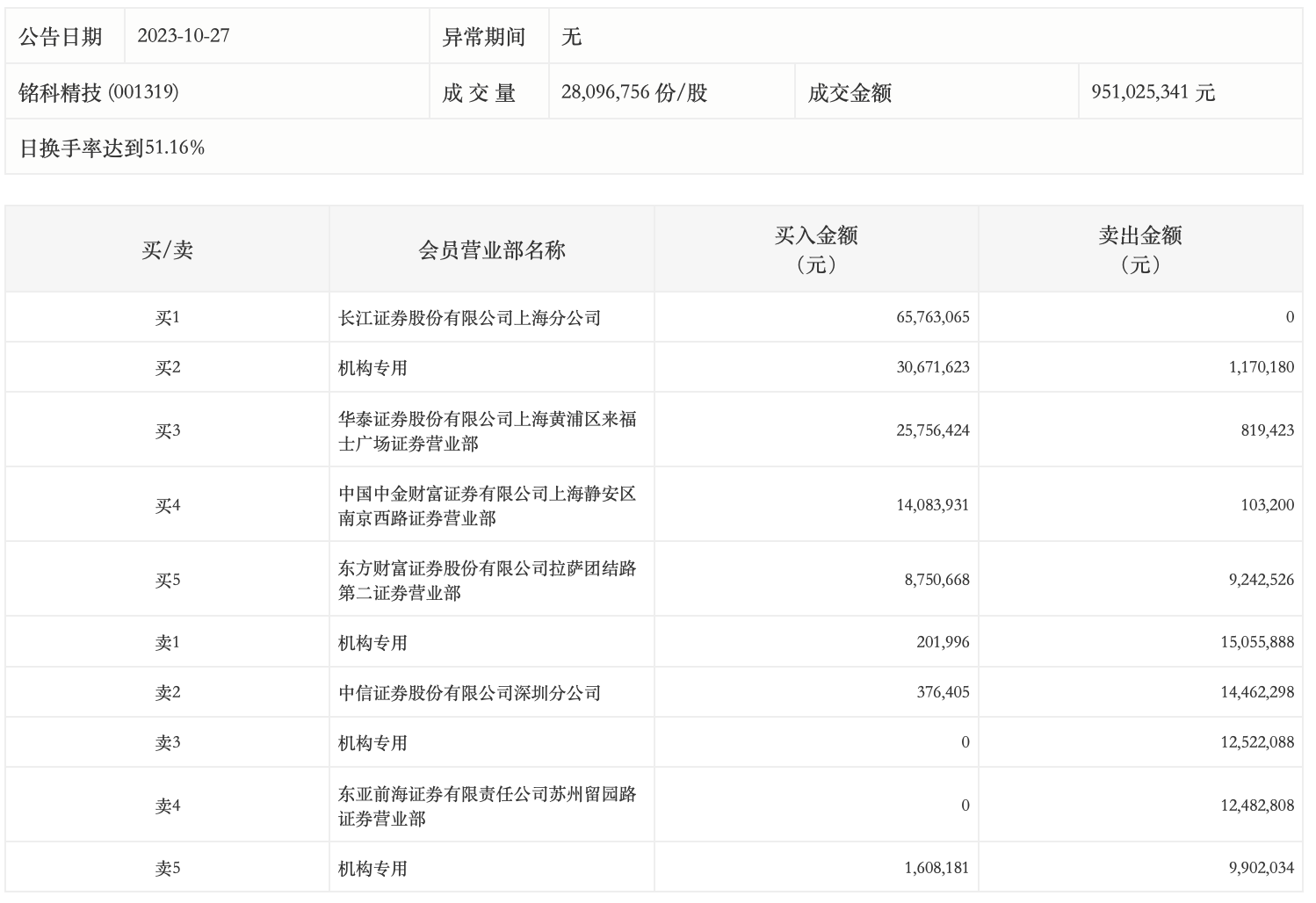Click the 异常期间 label cell
The width and height of the screenshot is (1316, 903).
pyautogui.click(x=483, y=37)
